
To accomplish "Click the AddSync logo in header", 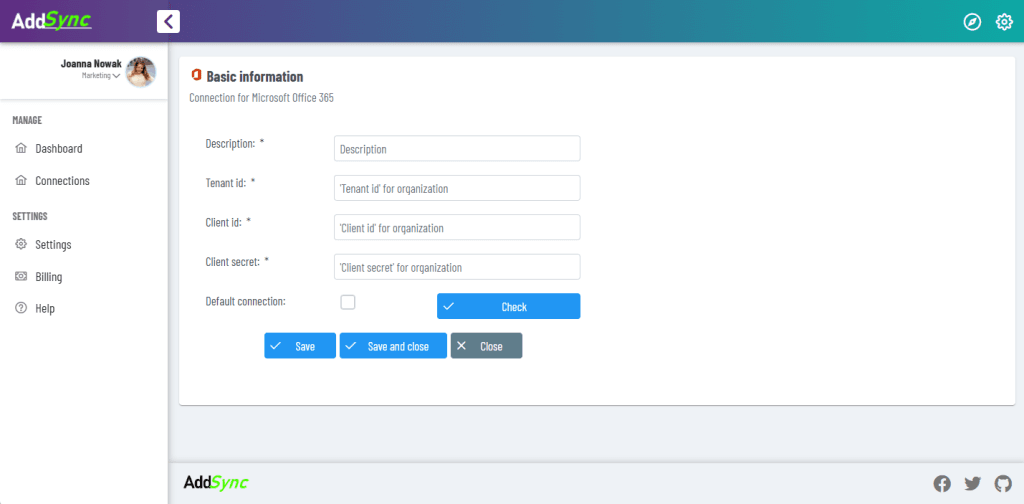I will tap(52, 21).
